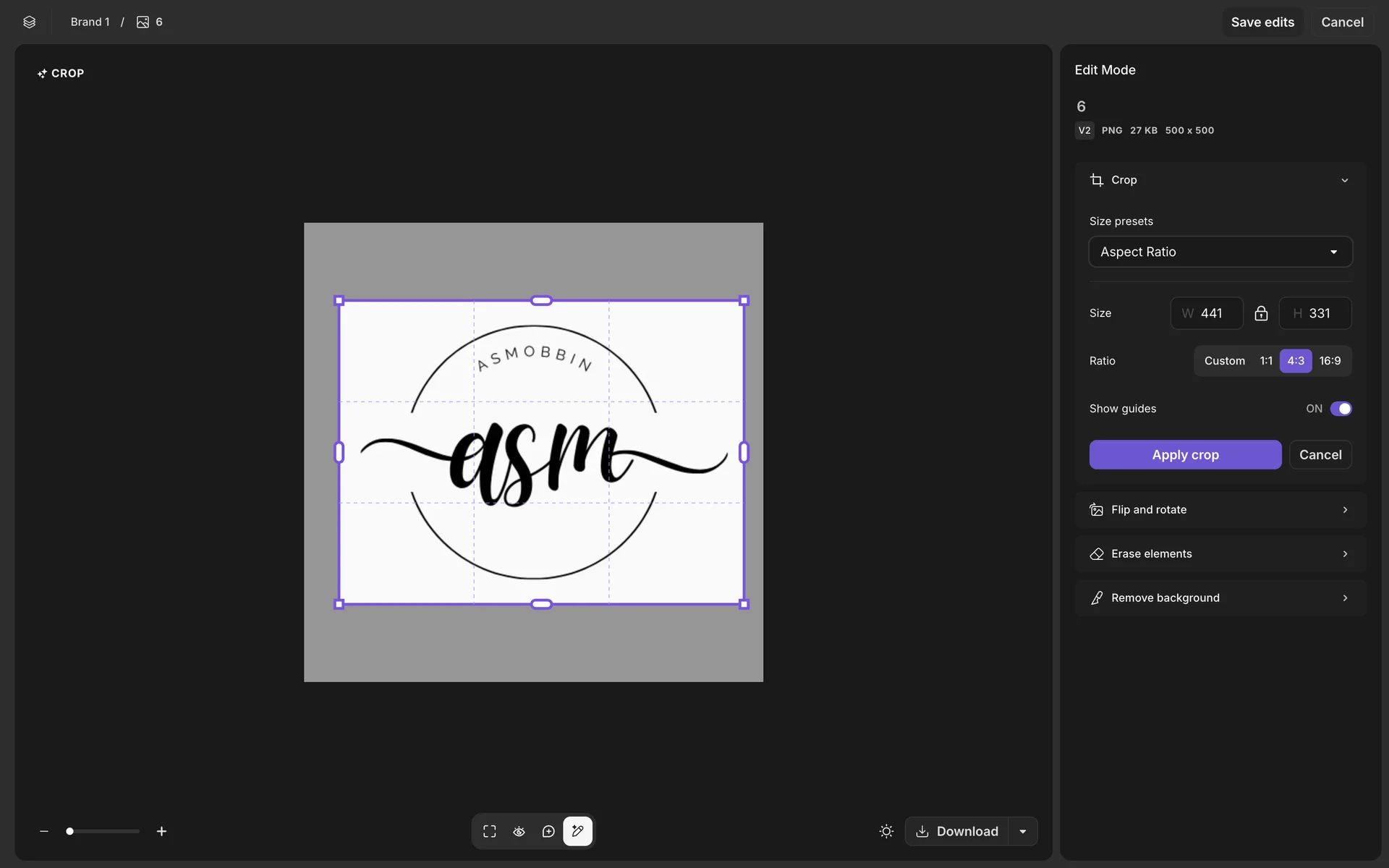
Task: Open the Erase elements section
Action: point(1220,554)
